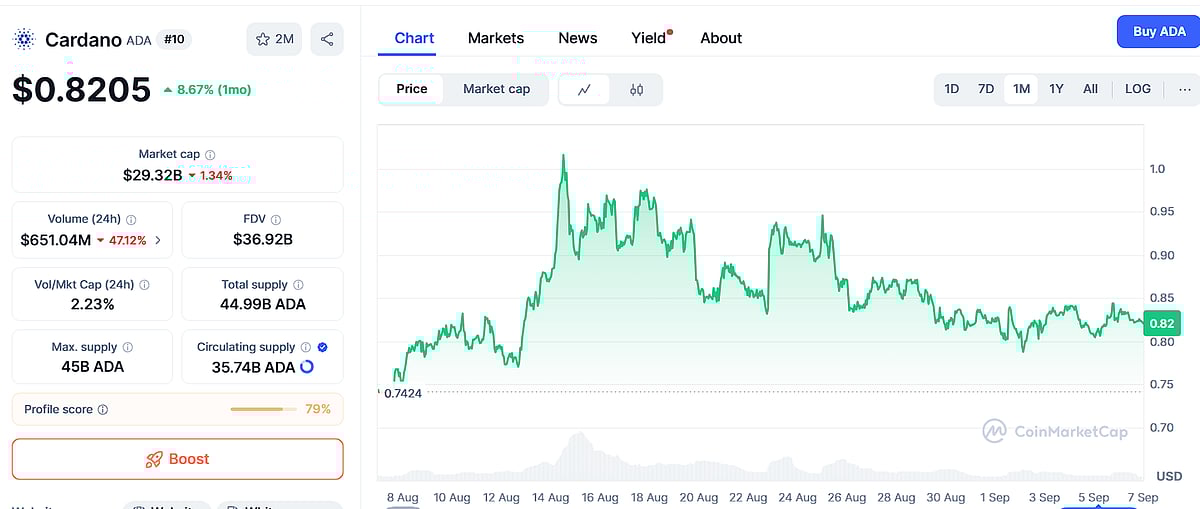Open the share icon button
This screenshot has height=509, width=1200.
click(327, 39)
